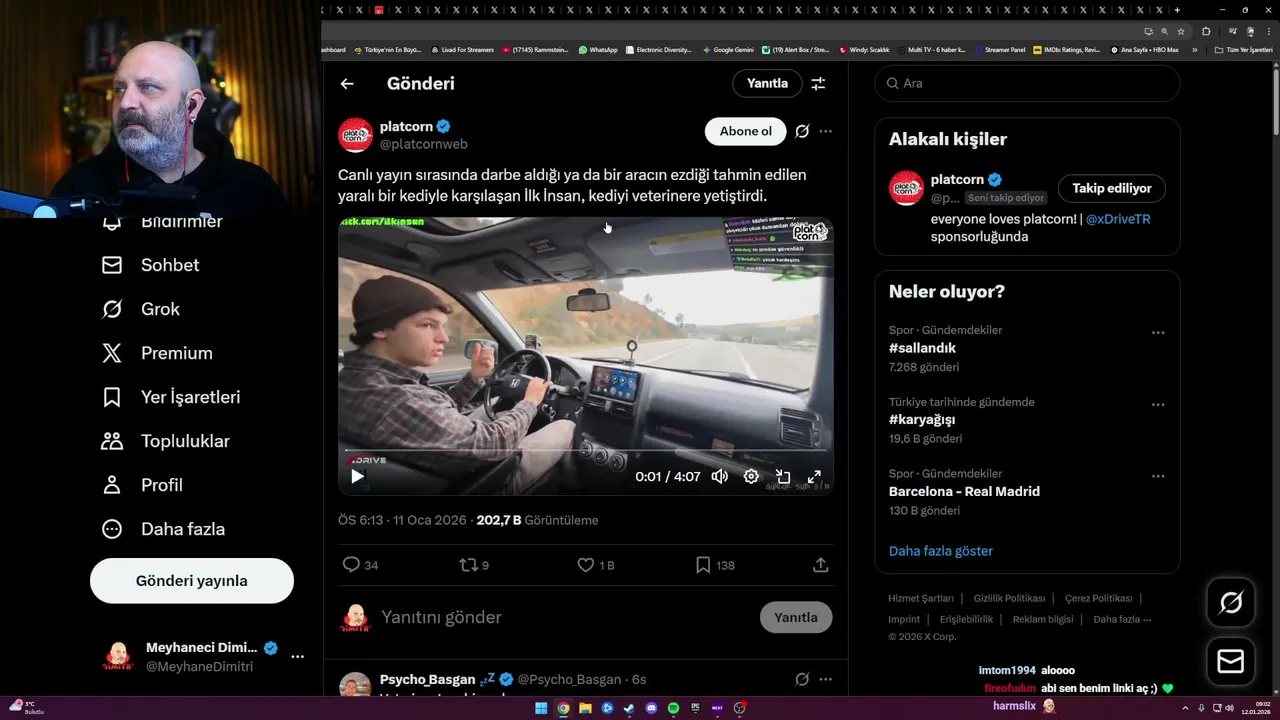Open #karyağışı trend
This screenshot has width=1280, height=720.
(x=924, y=420)
